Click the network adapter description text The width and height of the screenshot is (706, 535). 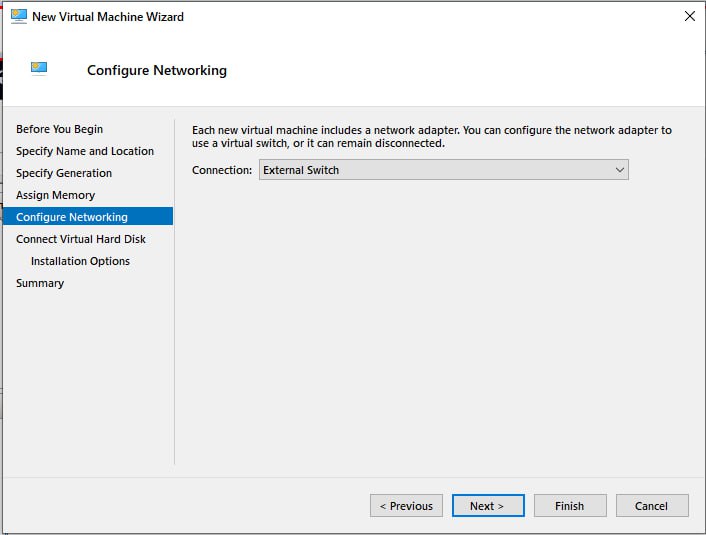[x=431, y=137]
